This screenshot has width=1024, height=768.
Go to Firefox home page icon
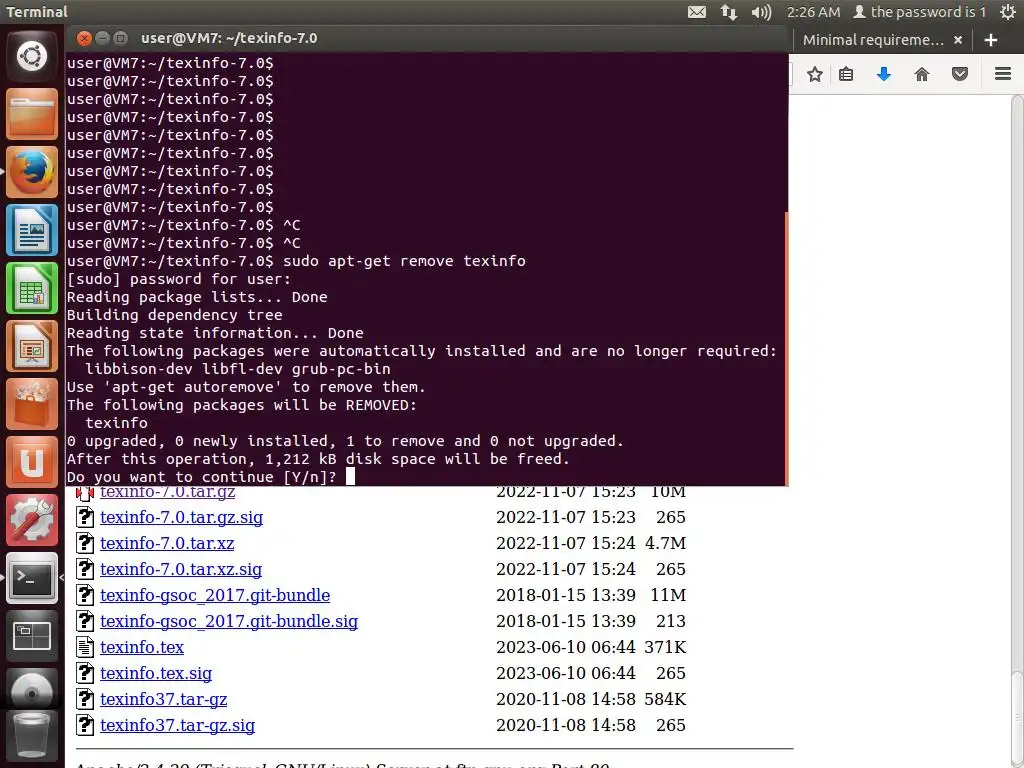[x=921, y=74]
